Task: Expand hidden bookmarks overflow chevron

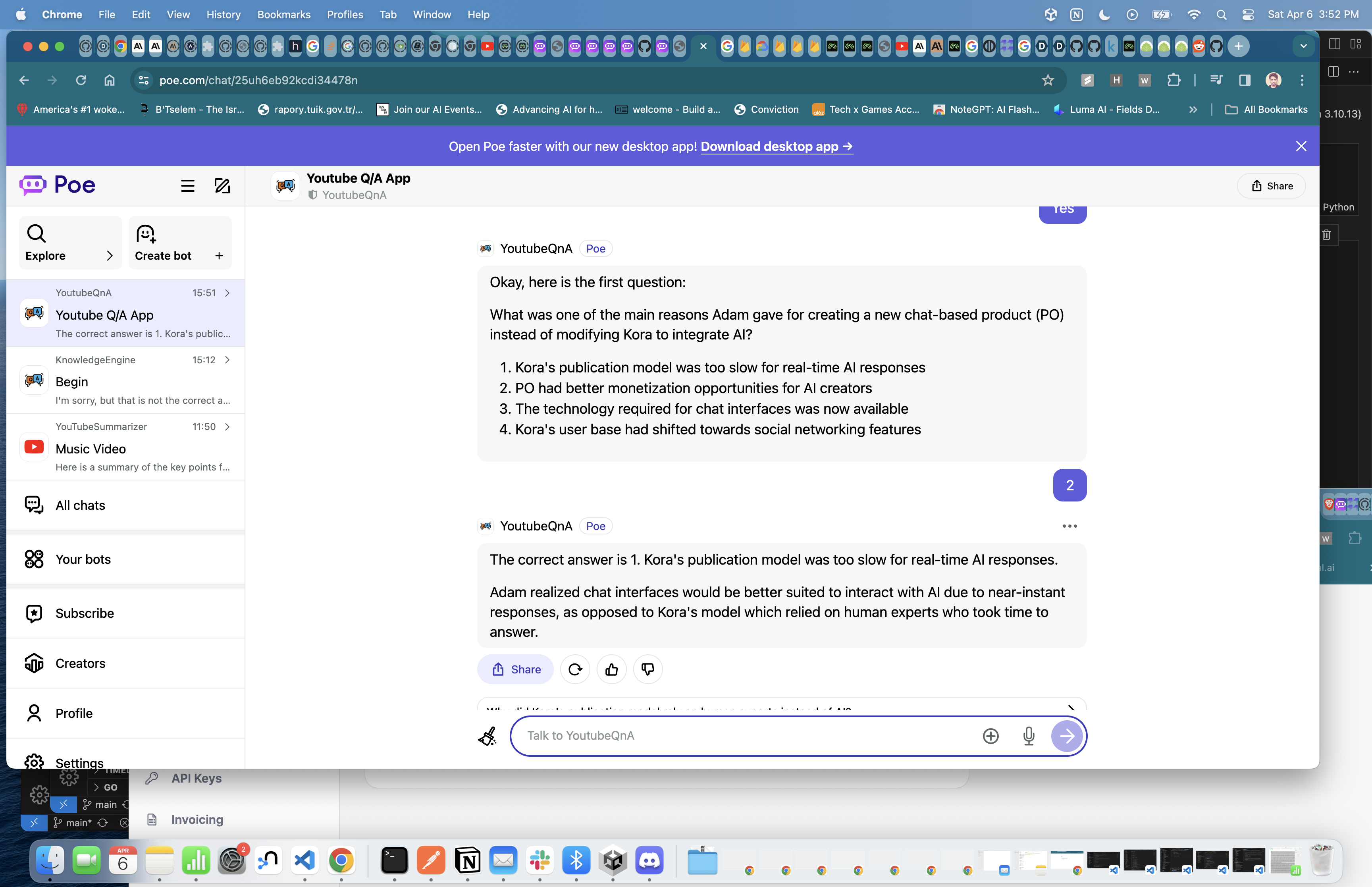Action: click(1193, 110)
